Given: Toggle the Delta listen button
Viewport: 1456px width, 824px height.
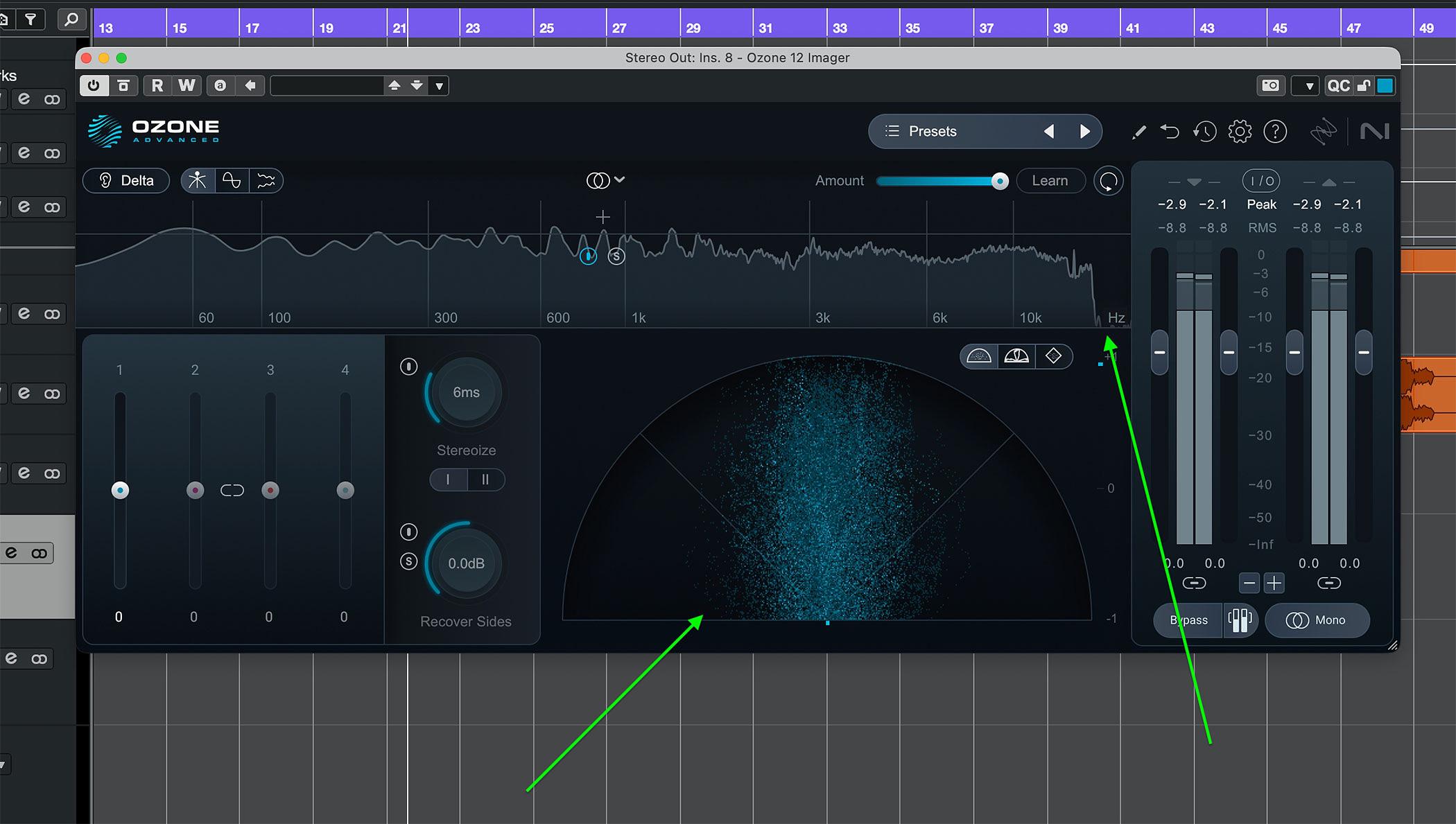Looking at the screenshot, I should click(126, 181).
